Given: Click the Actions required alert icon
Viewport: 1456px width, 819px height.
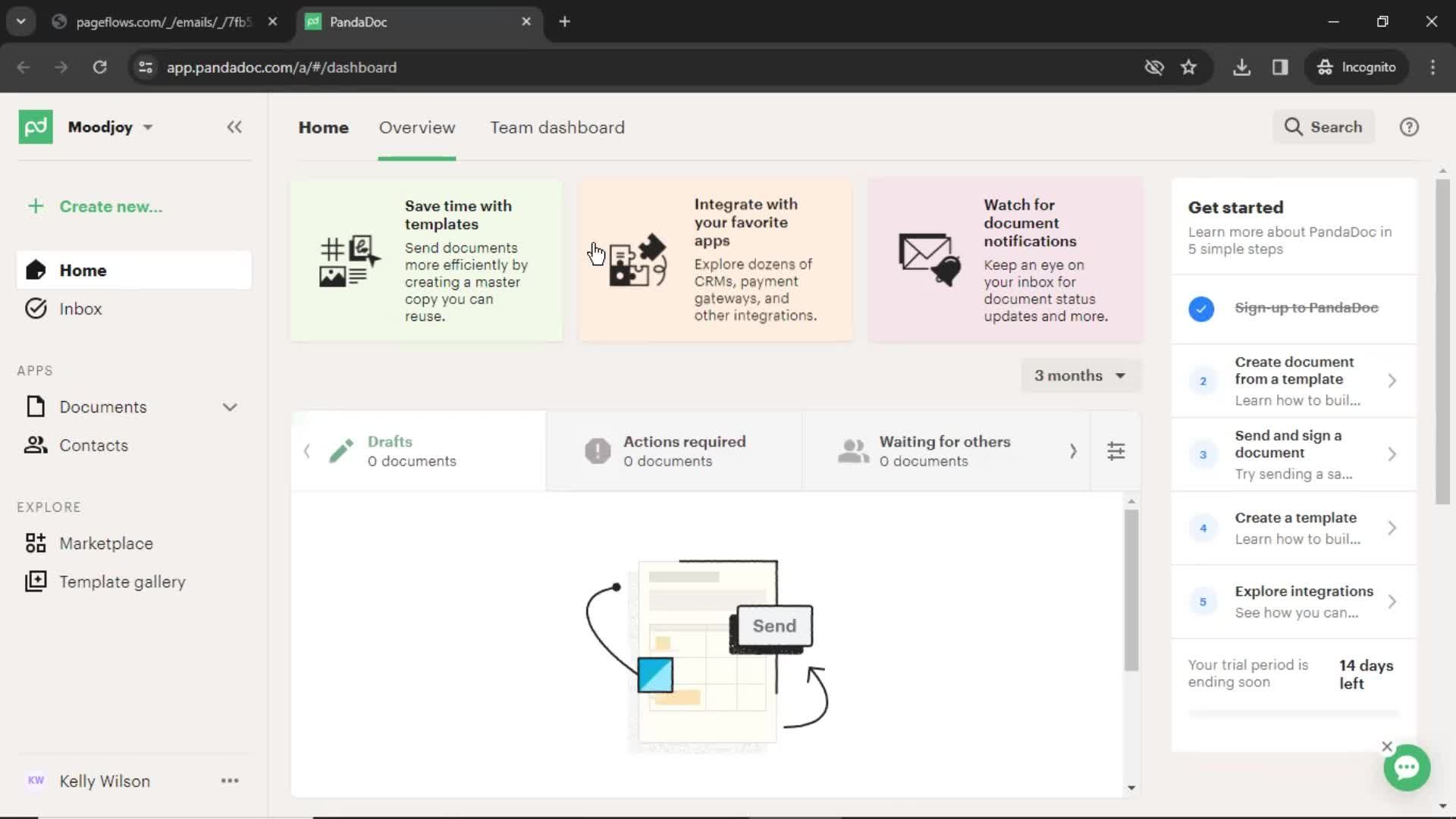Looking at the screenshot, I should 598,451.
